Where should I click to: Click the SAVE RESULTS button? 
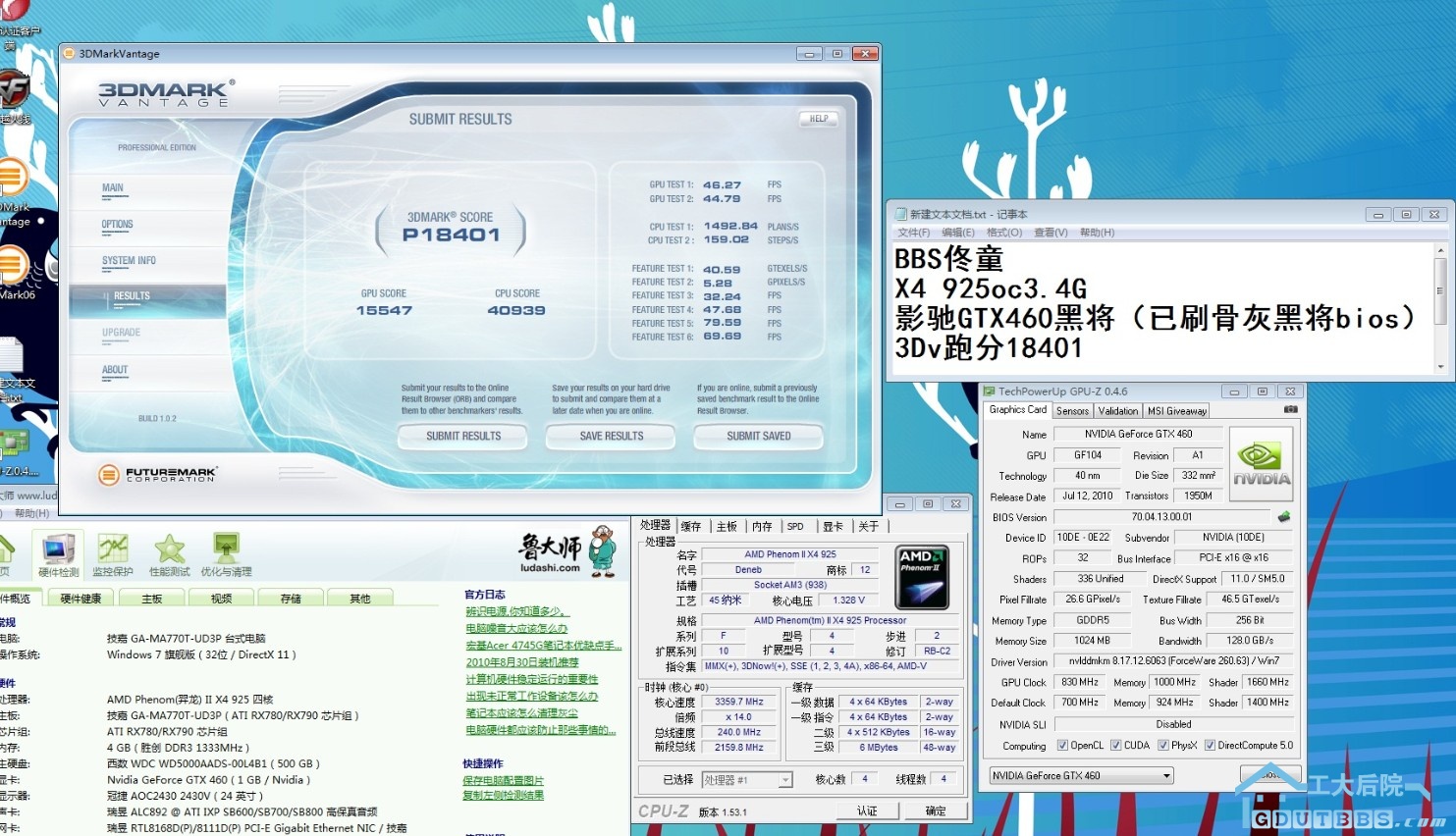[x=612, y=437]
